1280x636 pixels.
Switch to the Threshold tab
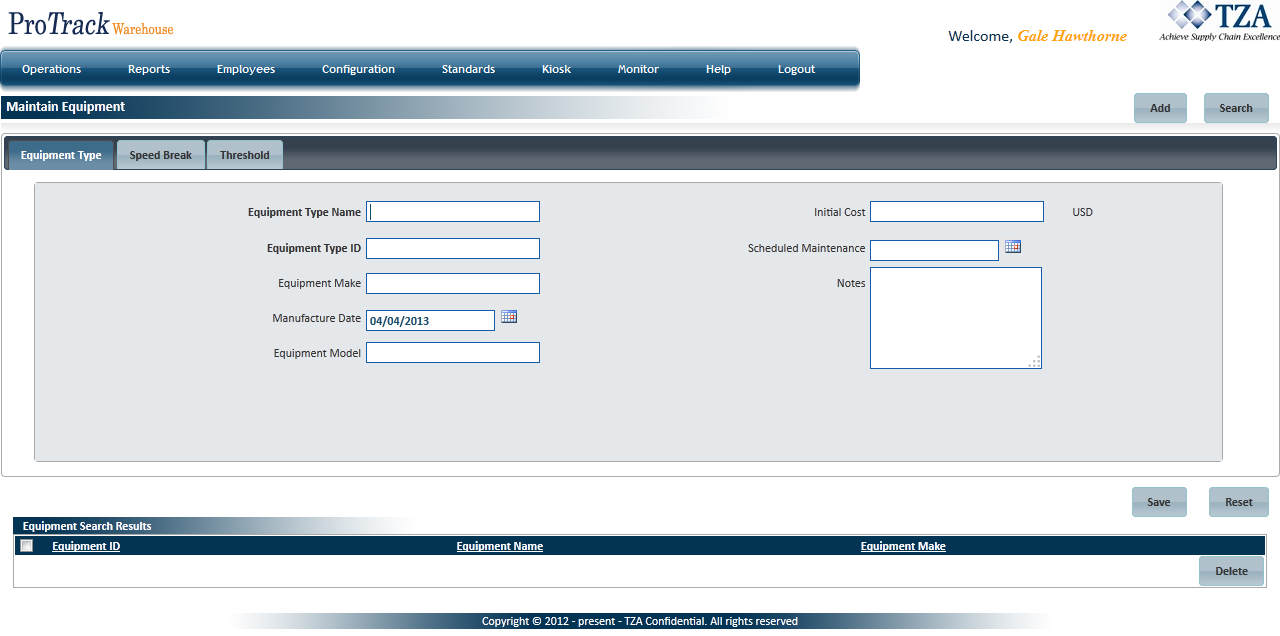click(245, 156)
